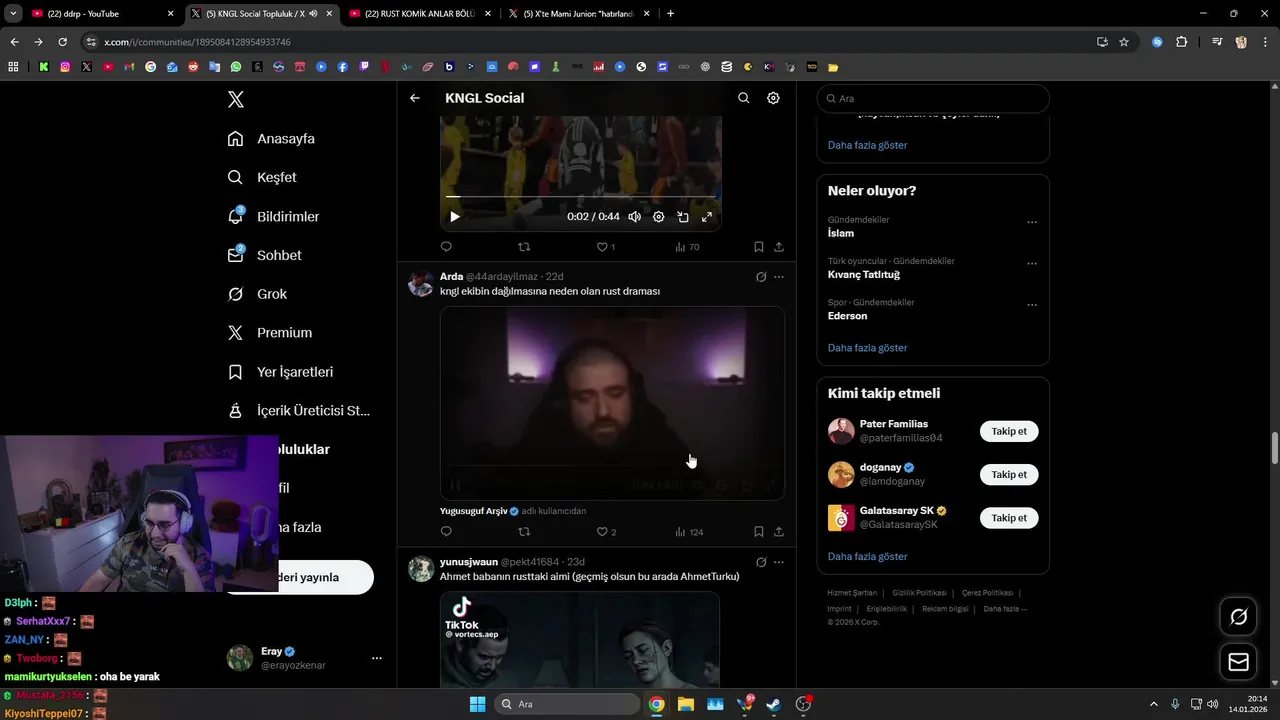
Task: Go back with the KNGL Social arrow
Action: click(x=415, y=98)
